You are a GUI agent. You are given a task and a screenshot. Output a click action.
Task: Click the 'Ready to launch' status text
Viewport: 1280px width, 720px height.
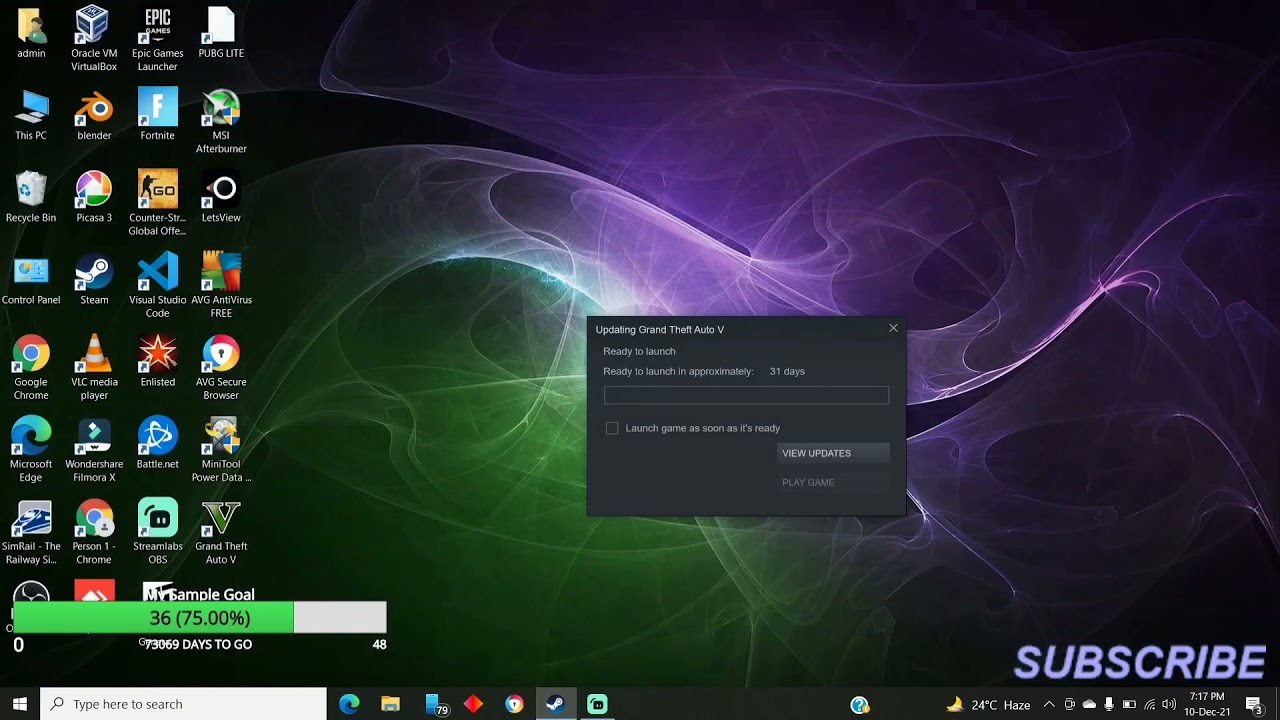click(639, 351)
